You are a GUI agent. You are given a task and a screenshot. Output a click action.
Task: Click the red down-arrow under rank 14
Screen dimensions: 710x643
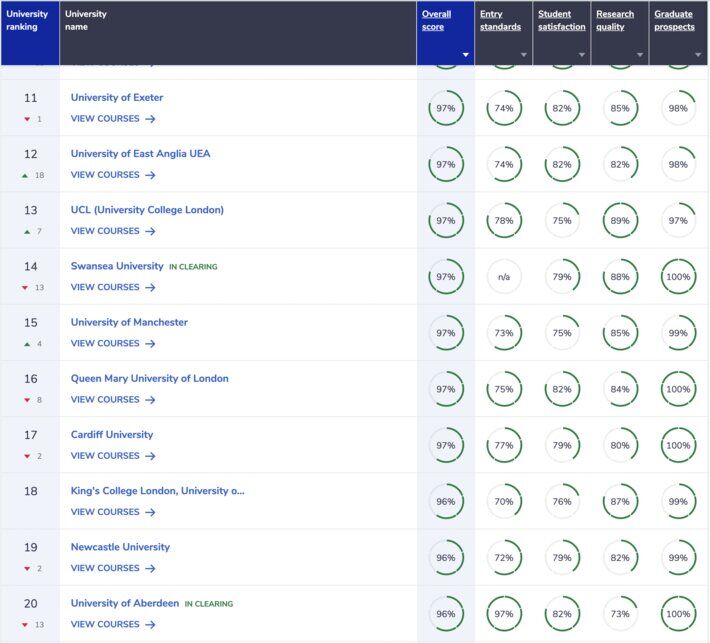[27, 287]
